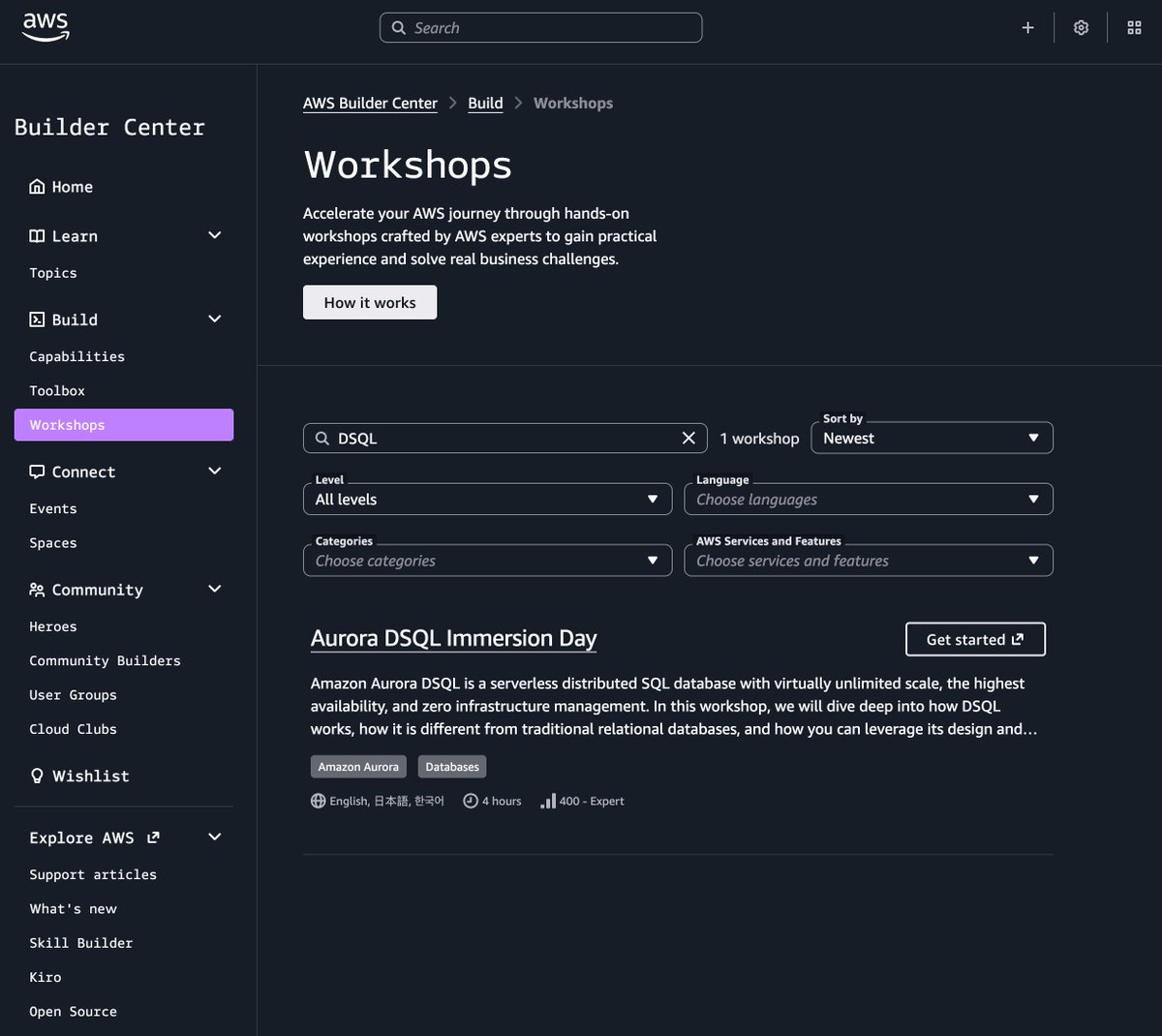
Task: Open Toolbox in sidebar
Action: pyautogui.click(x=57, y=390)
